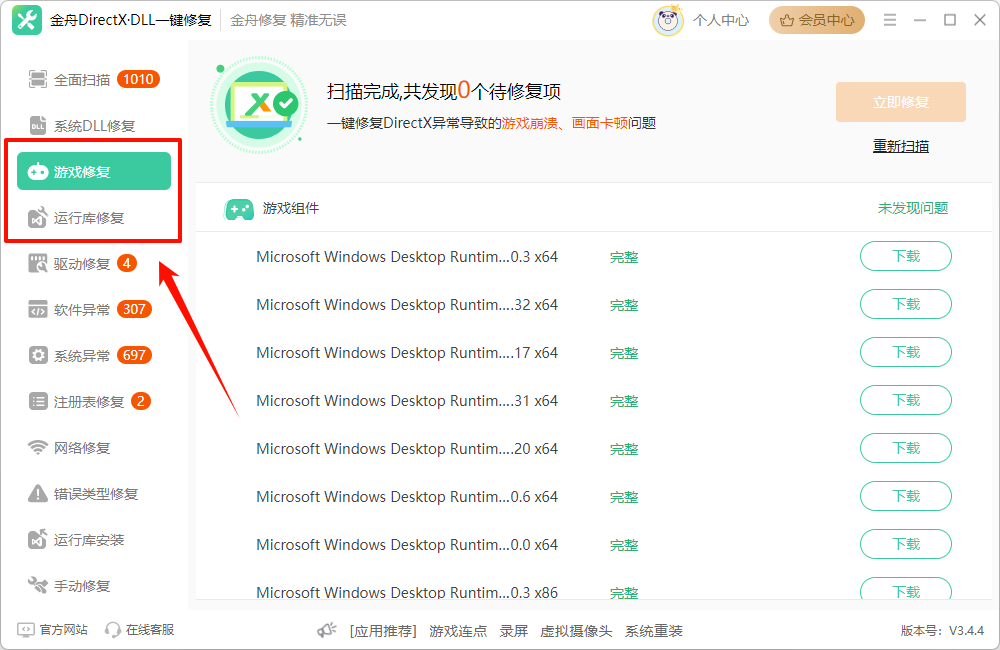Screen dimensions: 1000x650
Task: Open 错误类型修复 in the sidebar
Action: click(90, 493)
